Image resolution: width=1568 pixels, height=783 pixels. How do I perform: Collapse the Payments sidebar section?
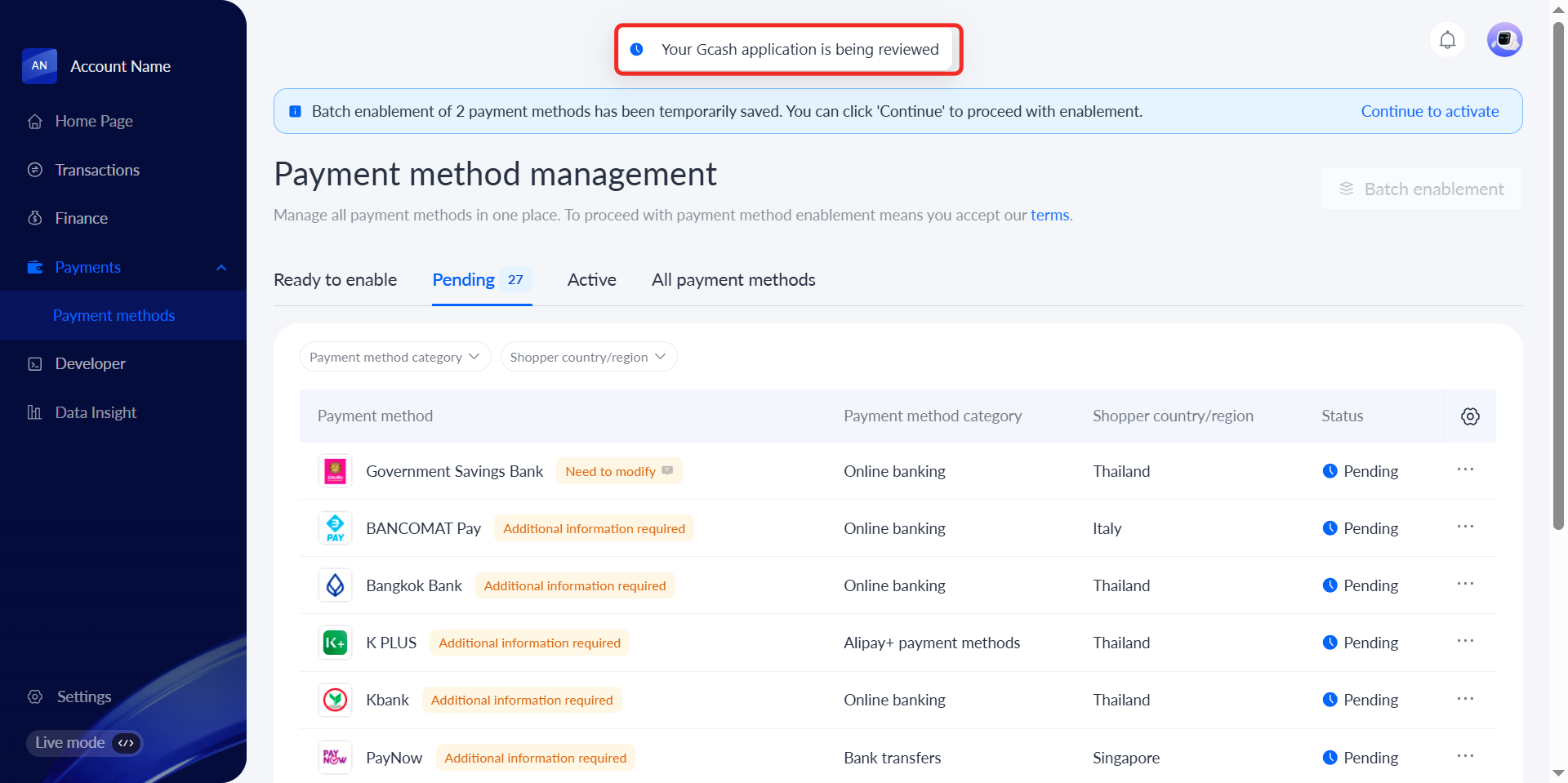pyautogui.click(x=221, y=268)
